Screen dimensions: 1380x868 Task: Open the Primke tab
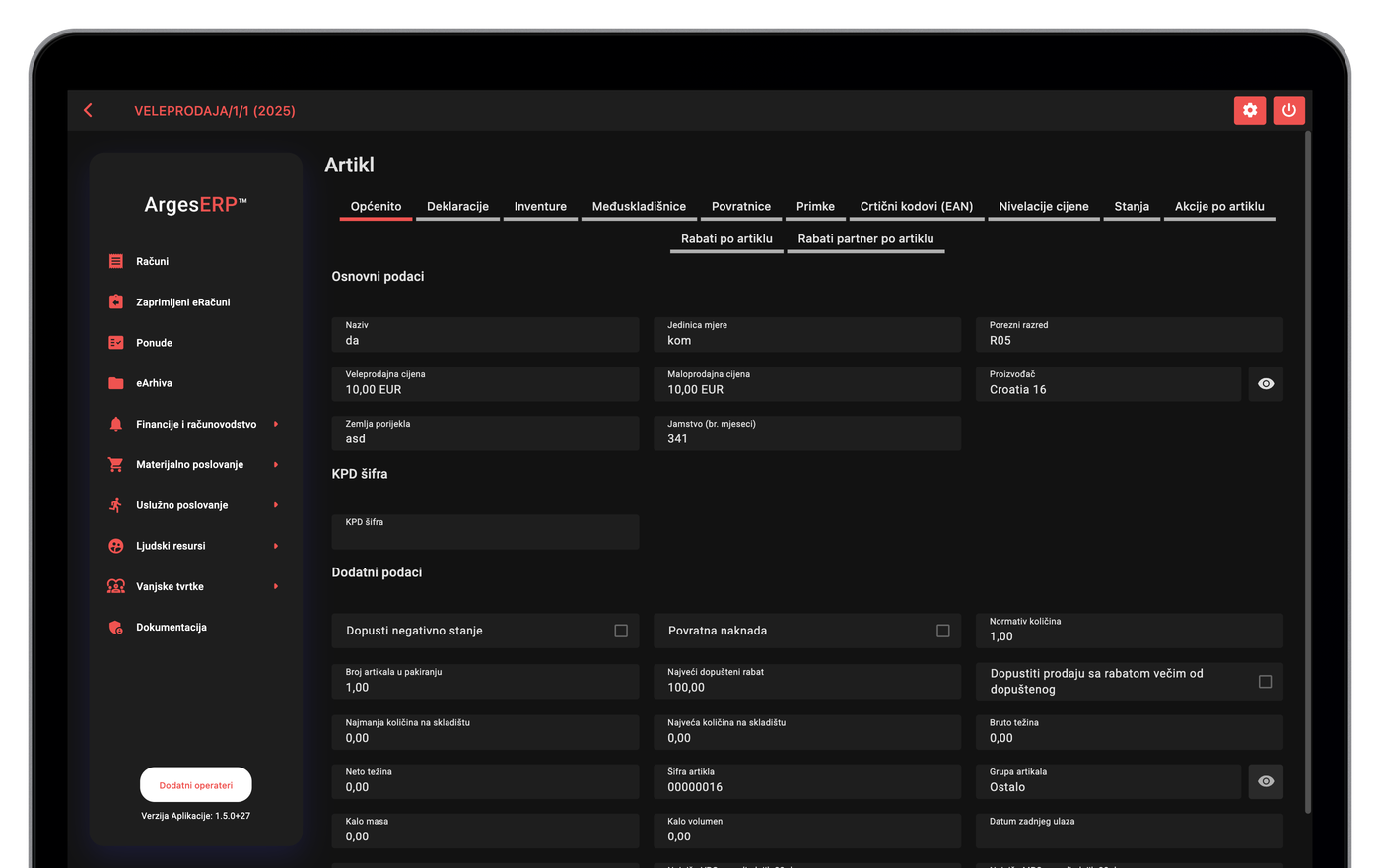pos(815,206)
